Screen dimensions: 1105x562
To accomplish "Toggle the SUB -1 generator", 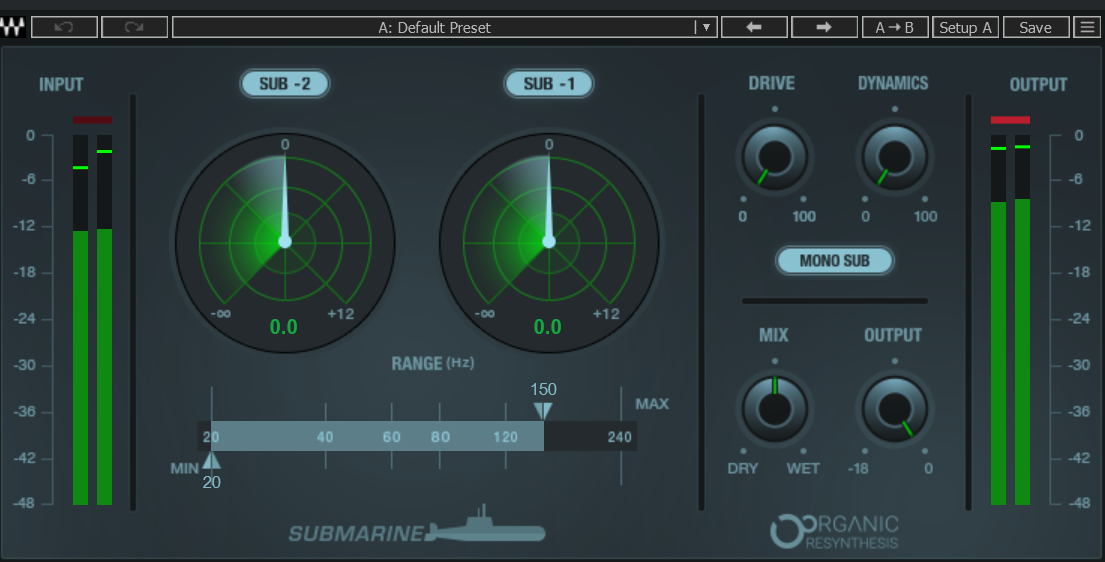I will pos(549,83).
